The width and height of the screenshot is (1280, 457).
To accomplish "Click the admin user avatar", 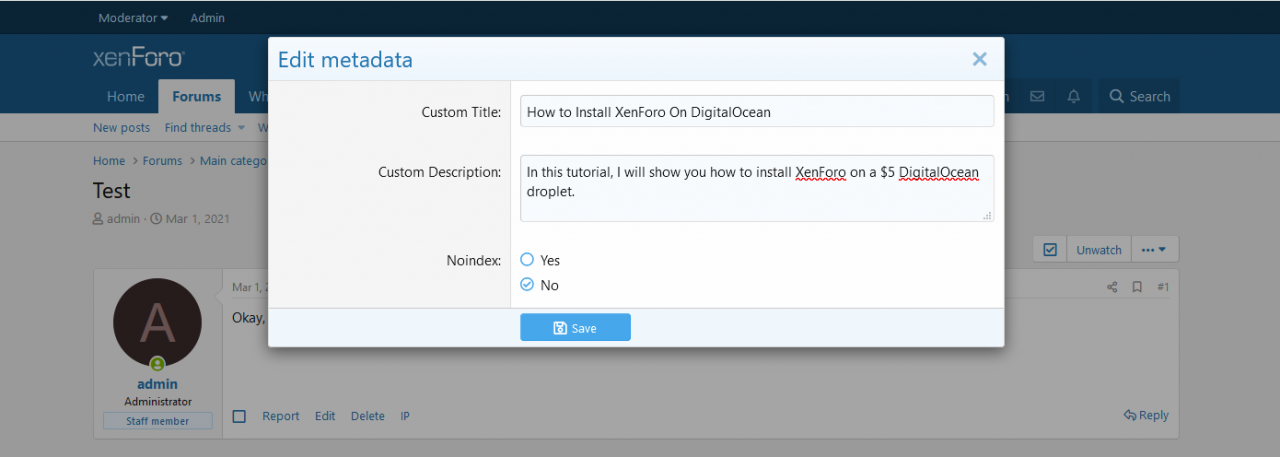I will pos(157,324).
